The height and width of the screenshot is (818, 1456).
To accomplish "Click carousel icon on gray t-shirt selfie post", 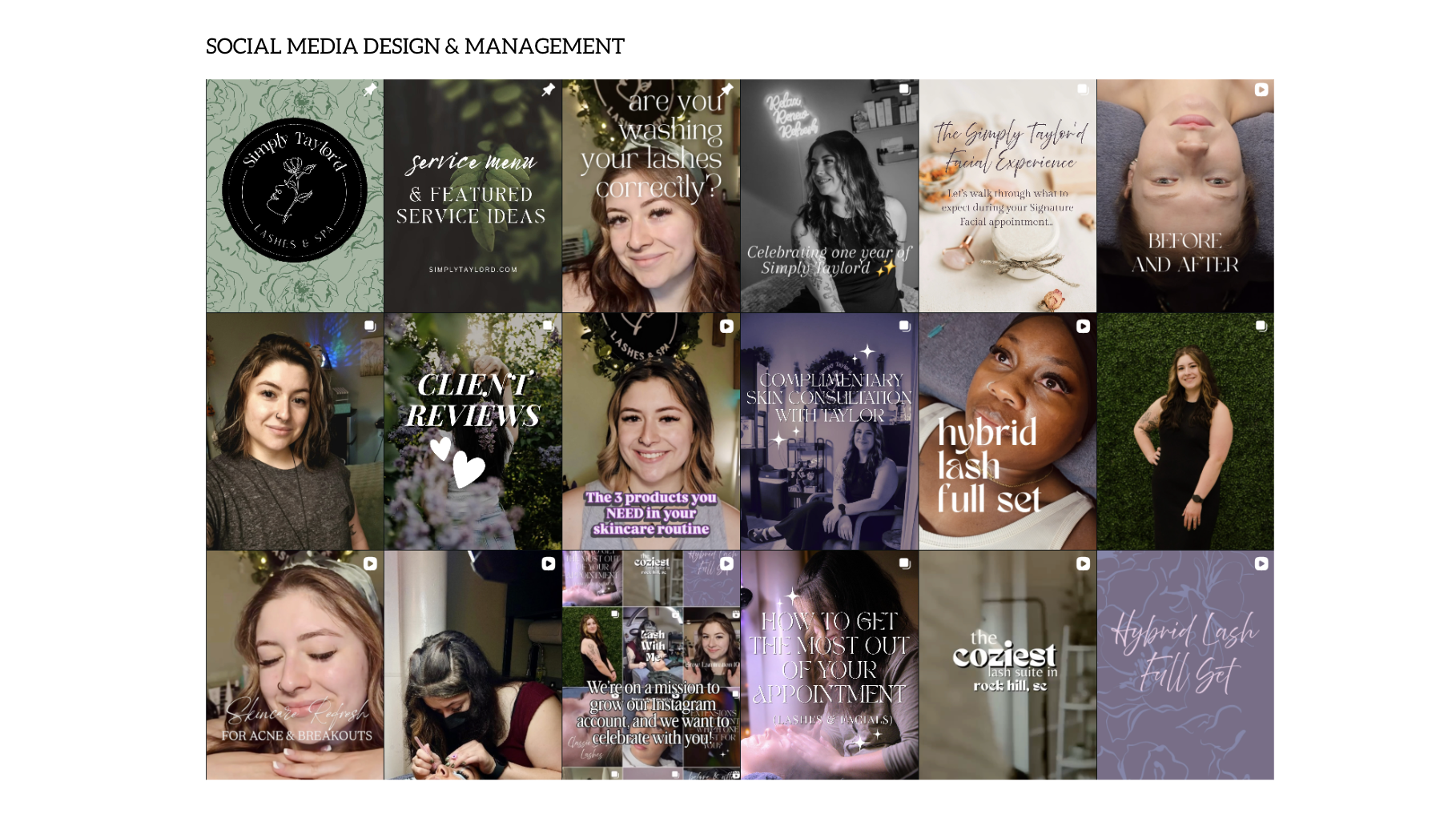I will [369, 327].
